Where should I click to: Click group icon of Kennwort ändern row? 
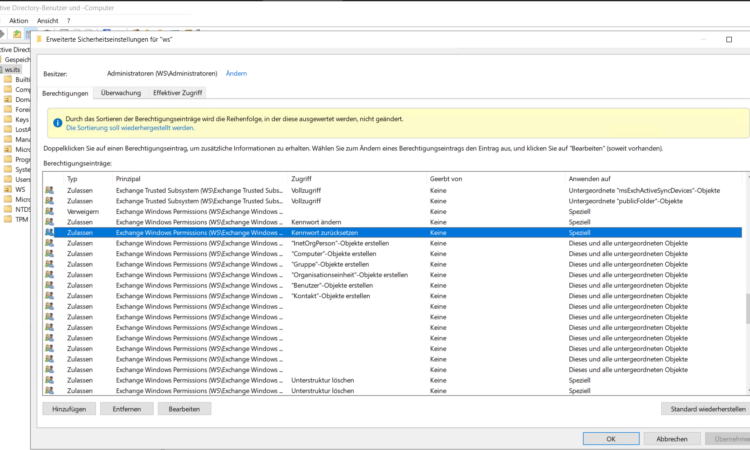(49, 221)
